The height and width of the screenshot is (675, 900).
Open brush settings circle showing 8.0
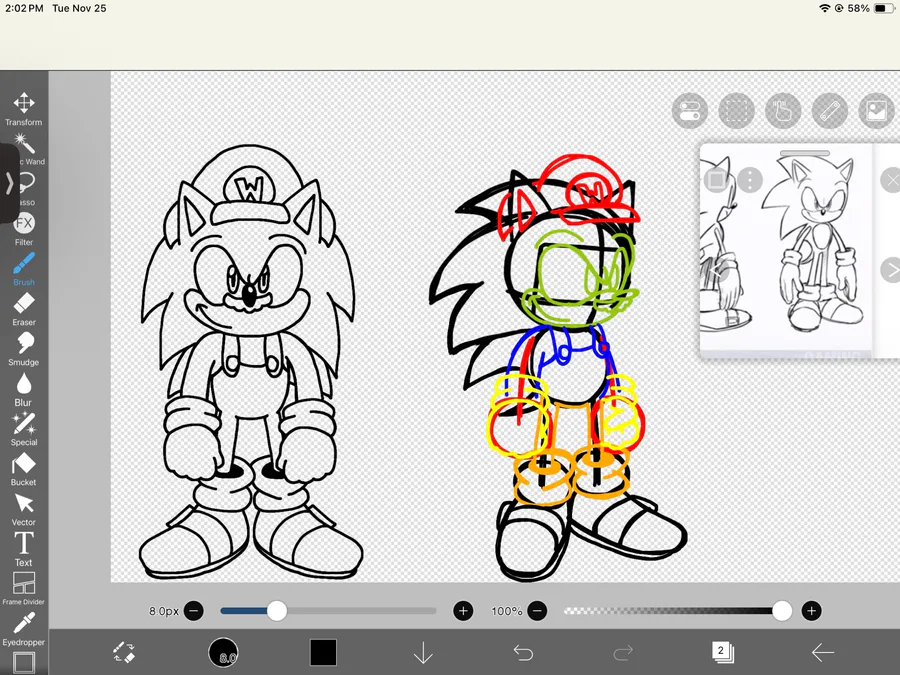click(223, 653)
